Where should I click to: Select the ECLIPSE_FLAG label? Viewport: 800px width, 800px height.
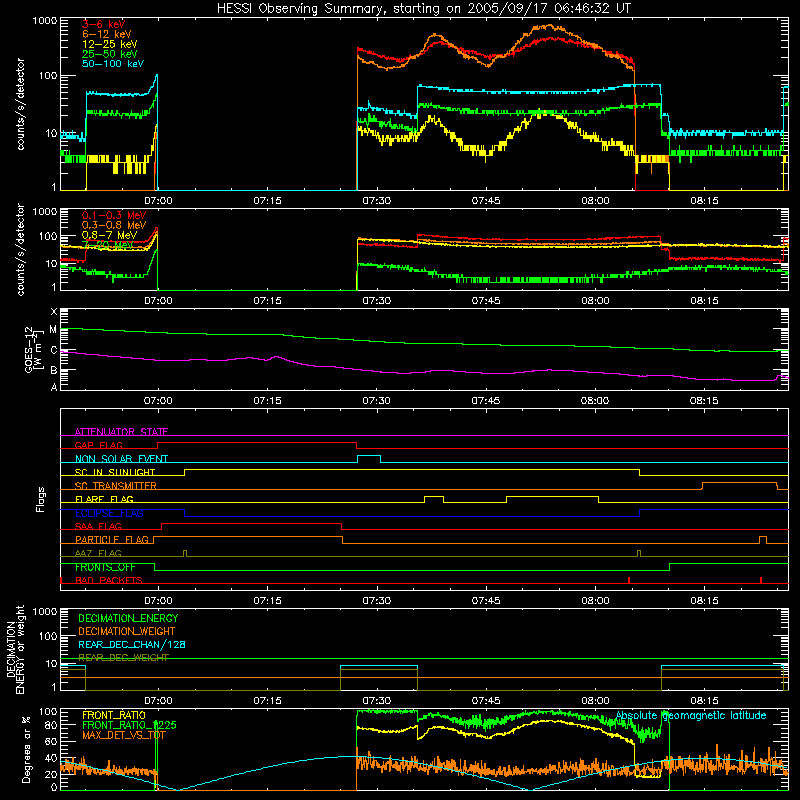(109, 513)
